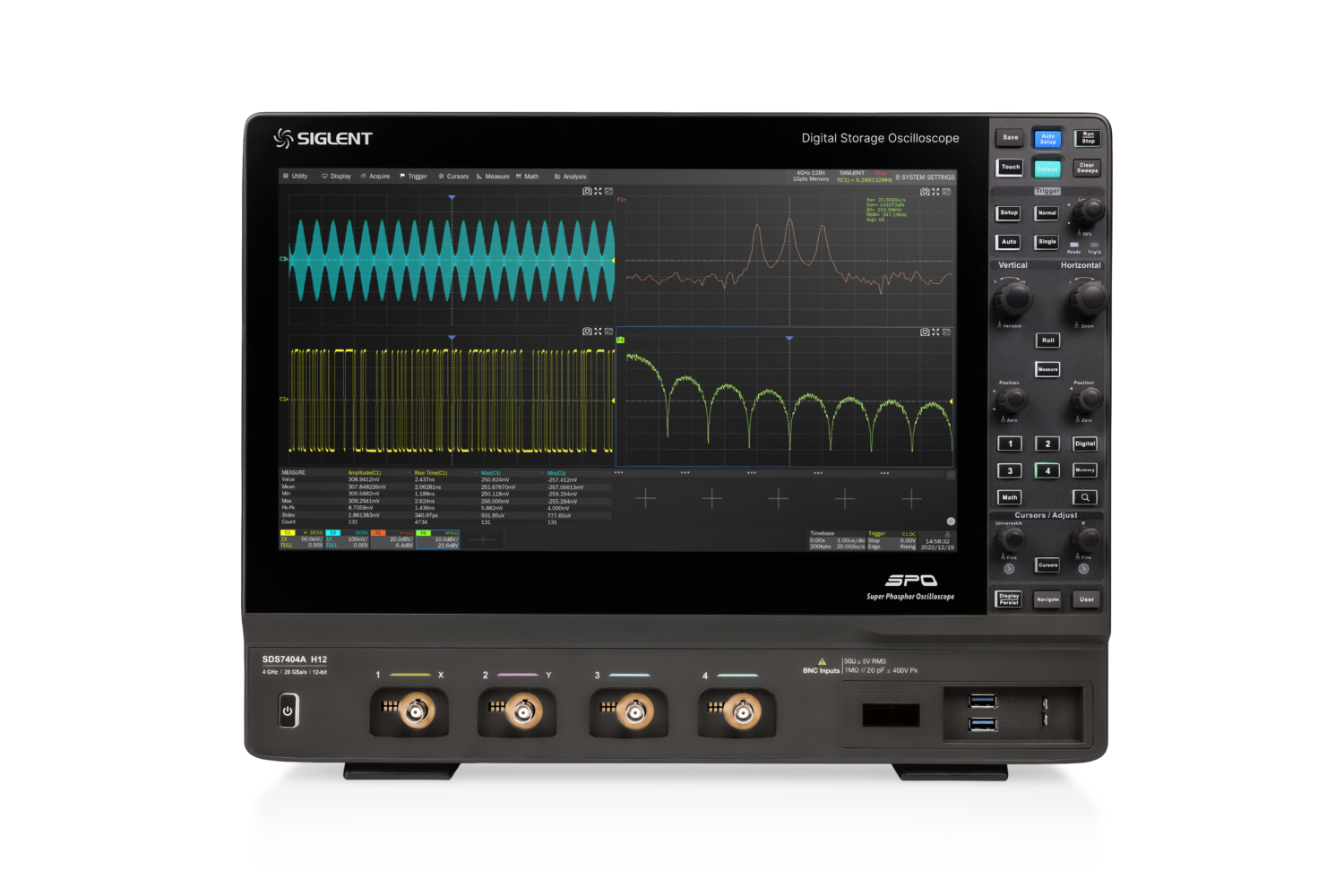Viewport: 1344px width, 896px height.
Task: Toggle Roll mode on the front panel
Action: point(1047,340)
